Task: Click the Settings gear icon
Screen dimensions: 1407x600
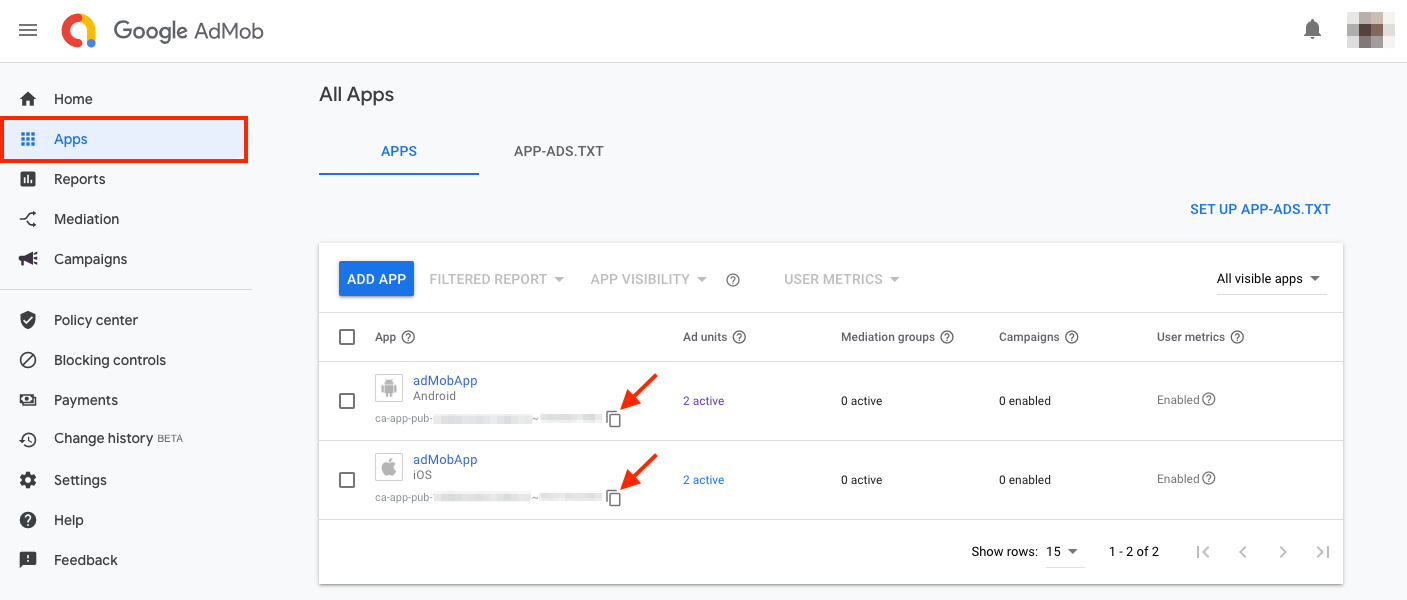Action: pyautogui.click(x=28, y=480)
